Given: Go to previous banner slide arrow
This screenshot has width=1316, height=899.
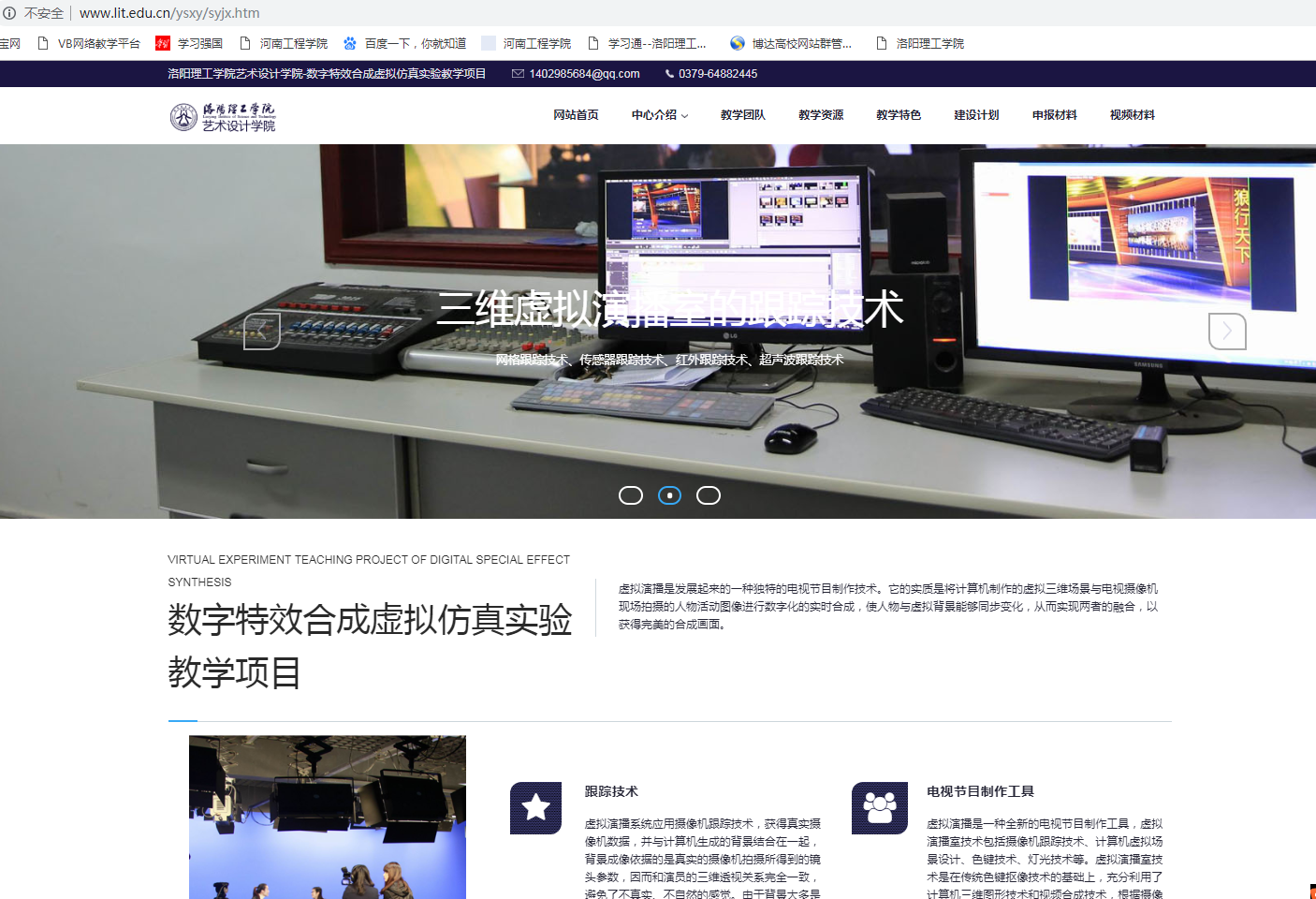Looking at the screenshot, I should tap(262, 331).
